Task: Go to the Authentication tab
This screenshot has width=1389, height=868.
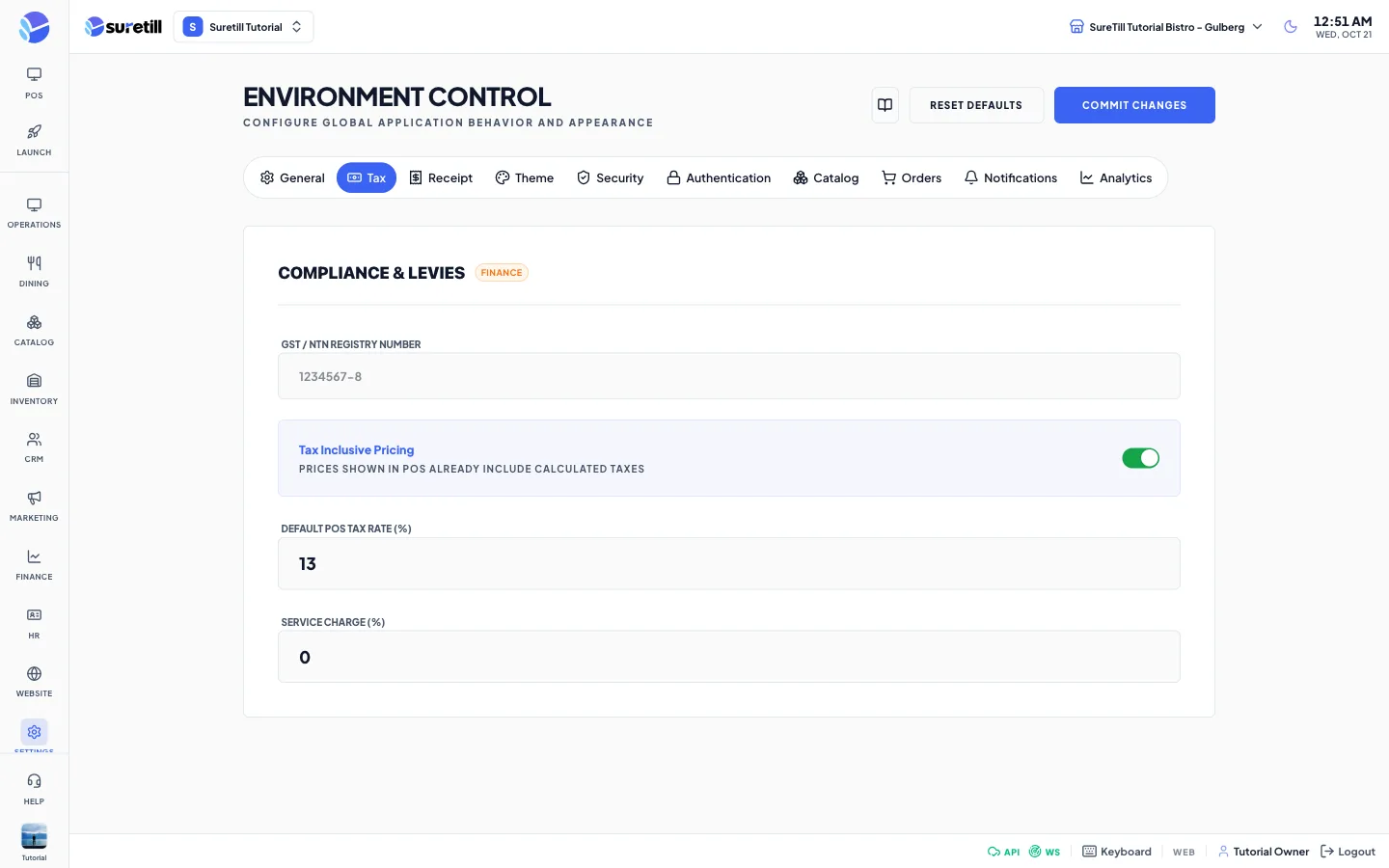Action: (x=719, y=177)
